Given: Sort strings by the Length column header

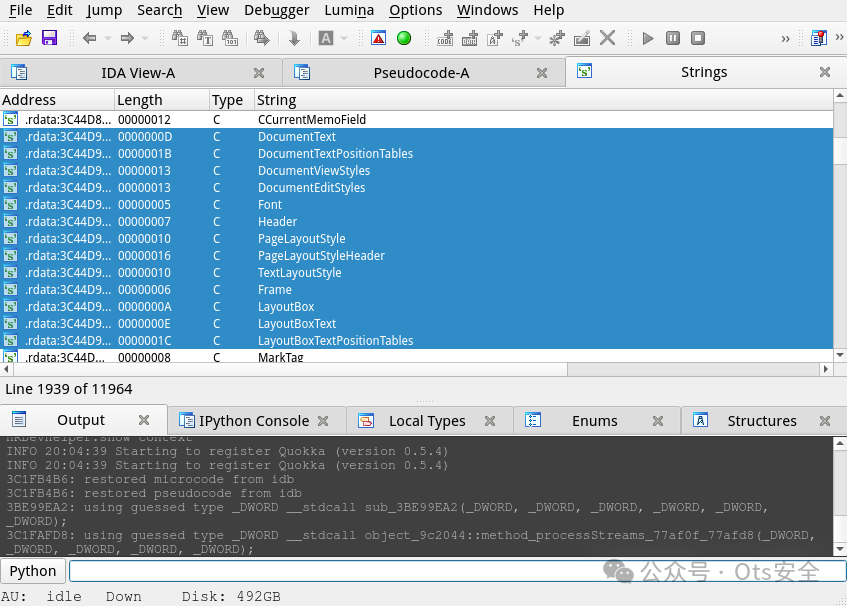Looking at the screenshot, I should click(162, 100).
